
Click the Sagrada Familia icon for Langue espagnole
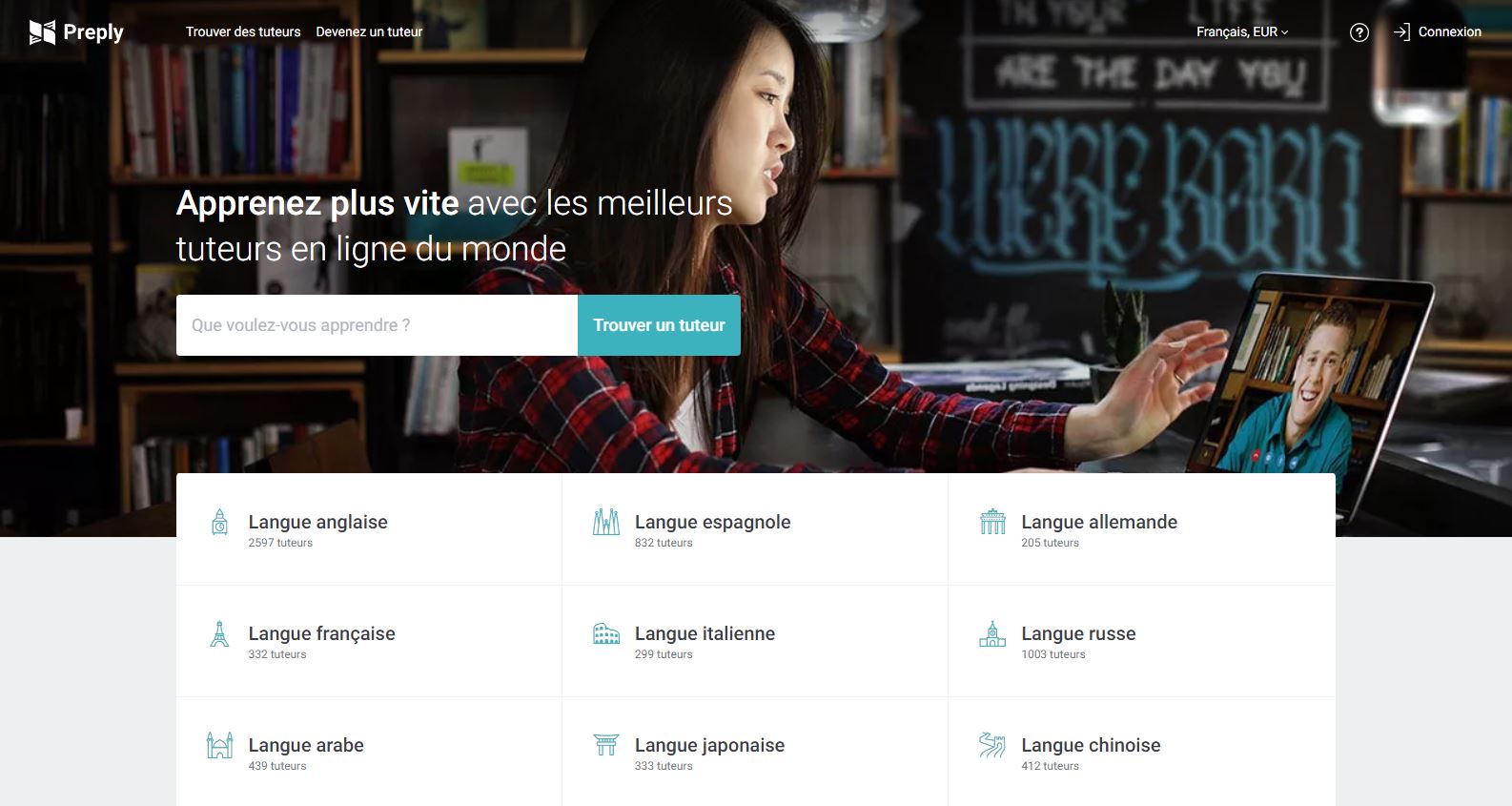coord(606,522)
